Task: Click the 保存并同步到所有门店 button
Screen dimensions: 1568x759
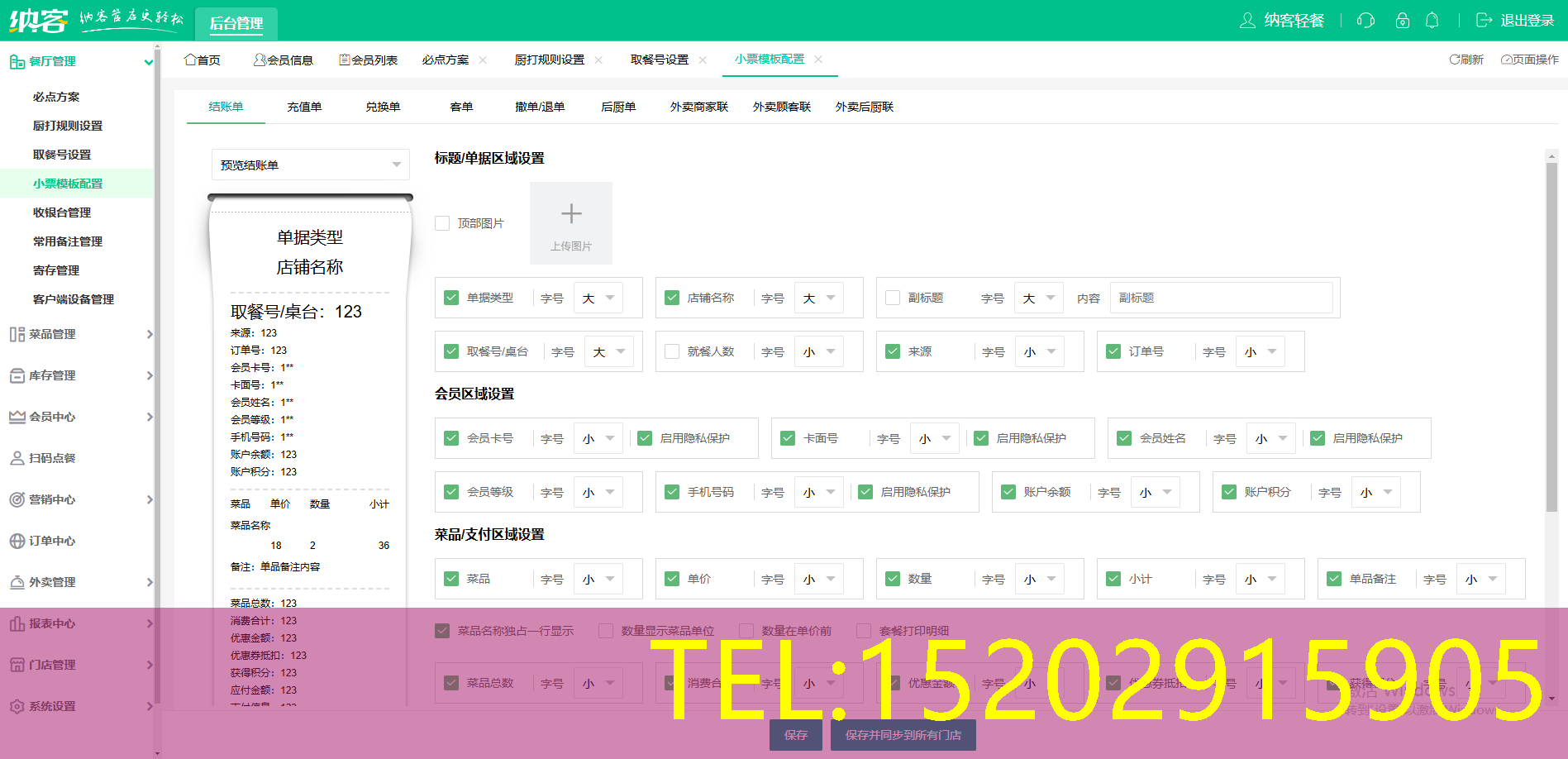Action: tap(903, 734)
